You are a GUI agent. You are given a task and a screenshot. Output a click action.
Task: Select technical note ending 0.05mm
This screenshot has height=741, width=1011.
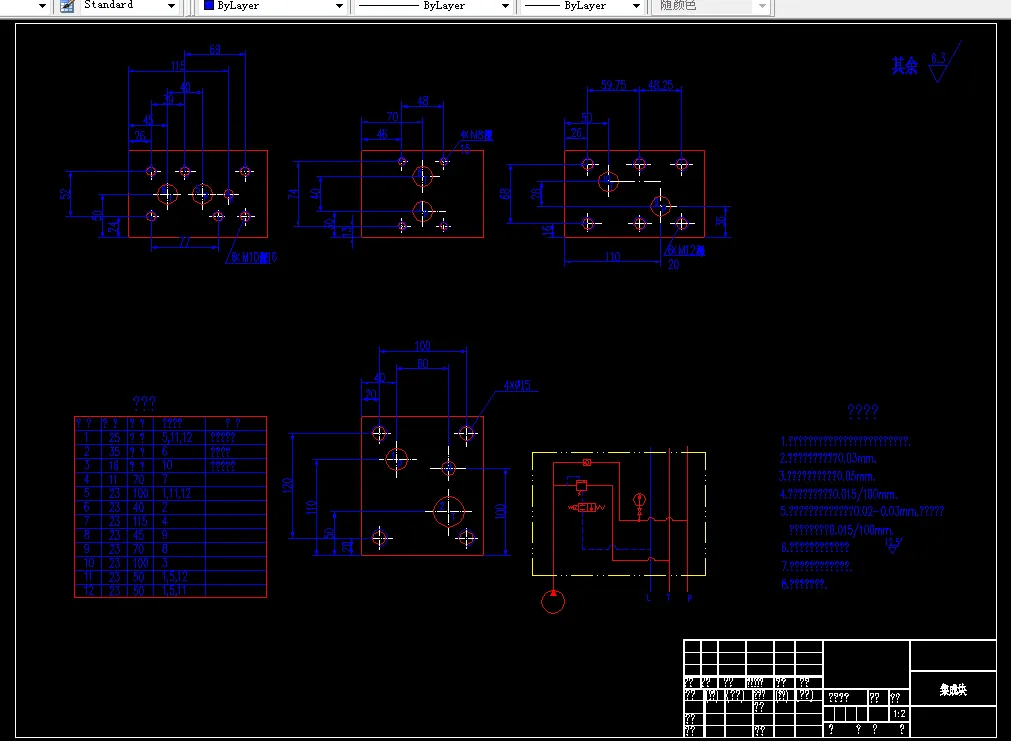pos(827,477)
